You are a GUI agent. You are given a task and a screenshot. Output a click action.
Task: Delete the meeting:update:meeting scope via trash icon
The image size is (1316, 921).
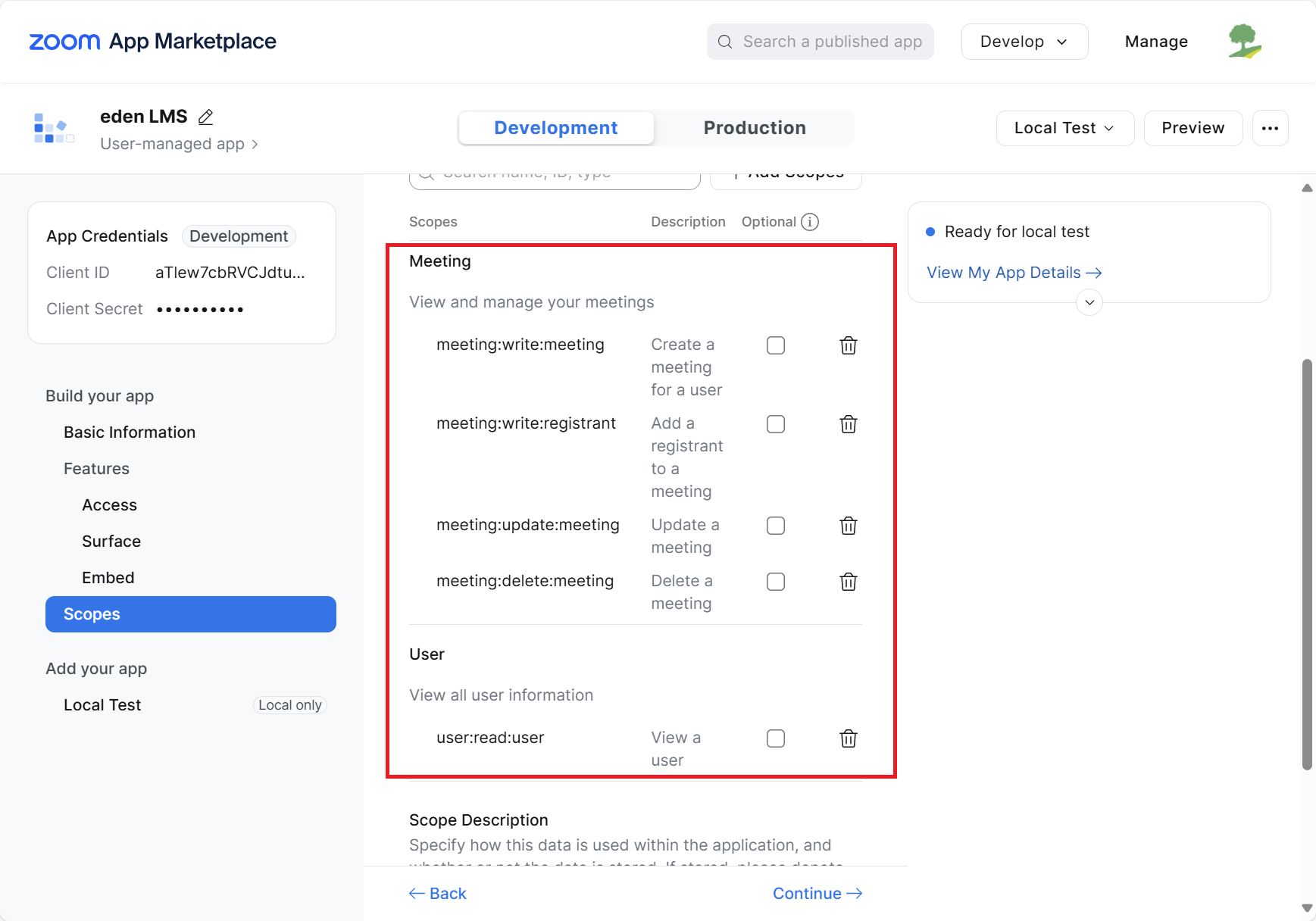click(x=849, y=526)
